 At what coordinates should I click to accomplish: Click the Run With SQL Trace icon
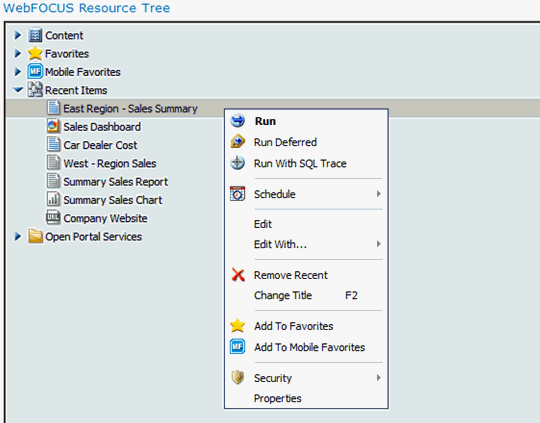pyautogui.click(x=238, y=163)
